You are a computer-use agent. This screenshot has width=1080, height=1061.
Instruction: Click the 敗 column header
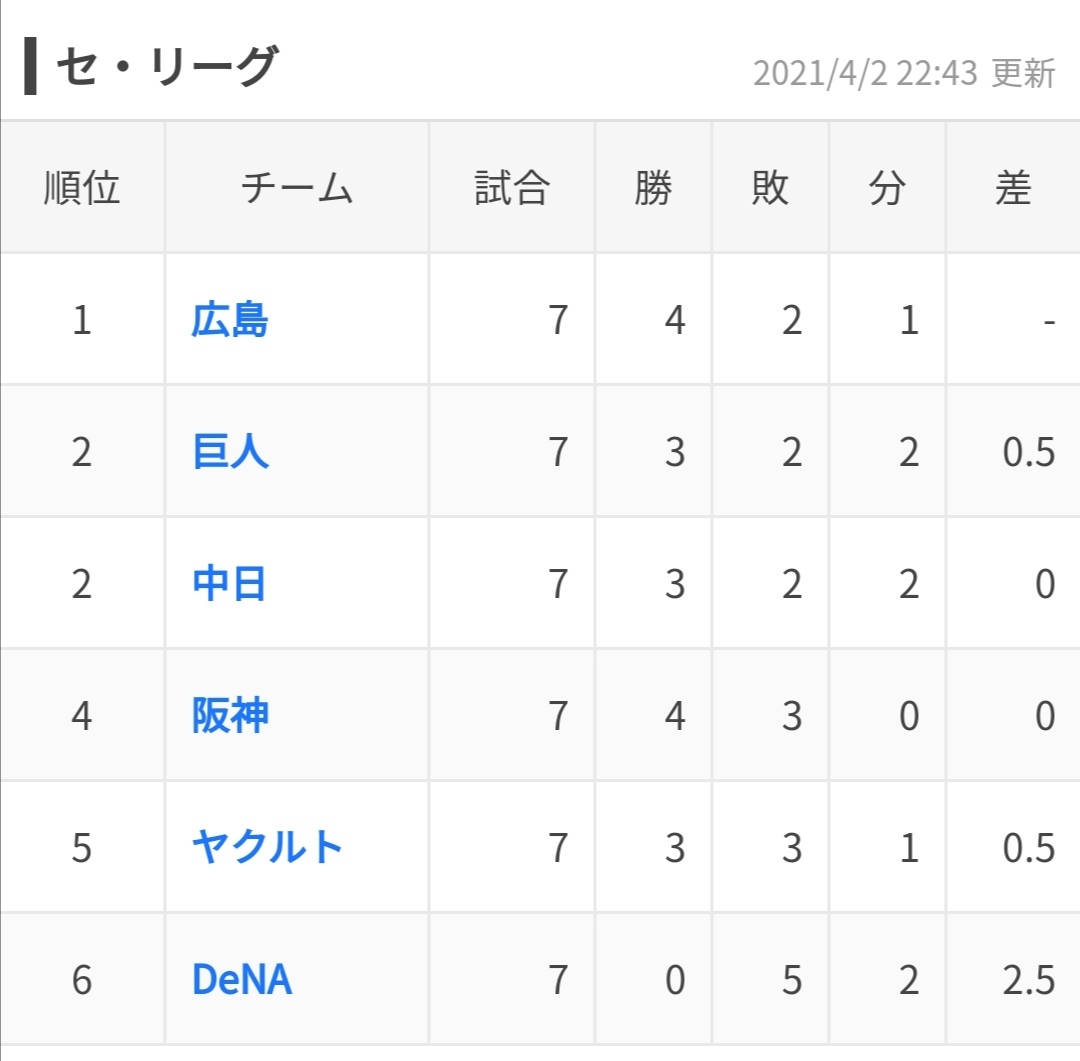(770, 188)
